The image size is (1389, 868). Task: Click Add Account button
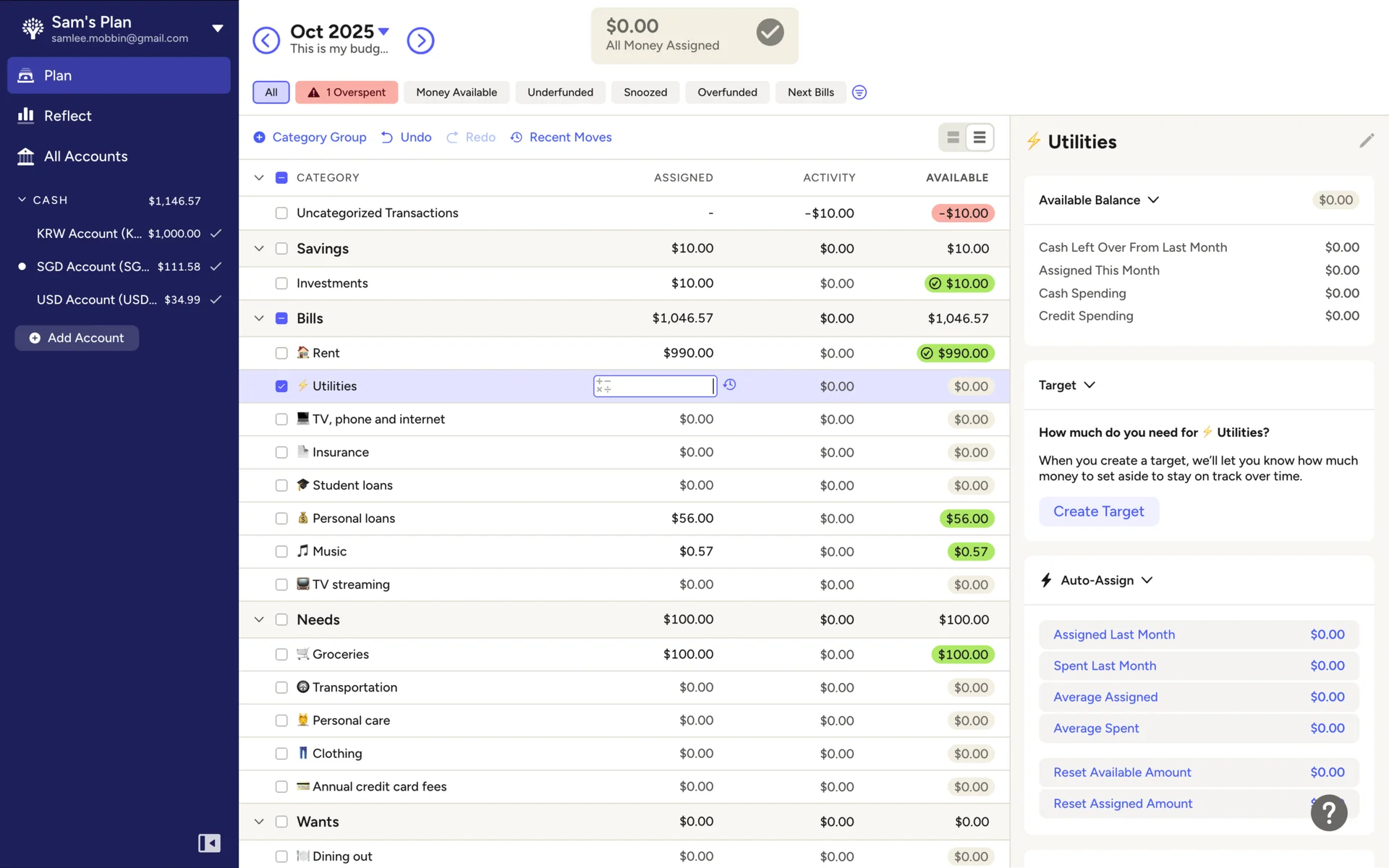point(77,338)
